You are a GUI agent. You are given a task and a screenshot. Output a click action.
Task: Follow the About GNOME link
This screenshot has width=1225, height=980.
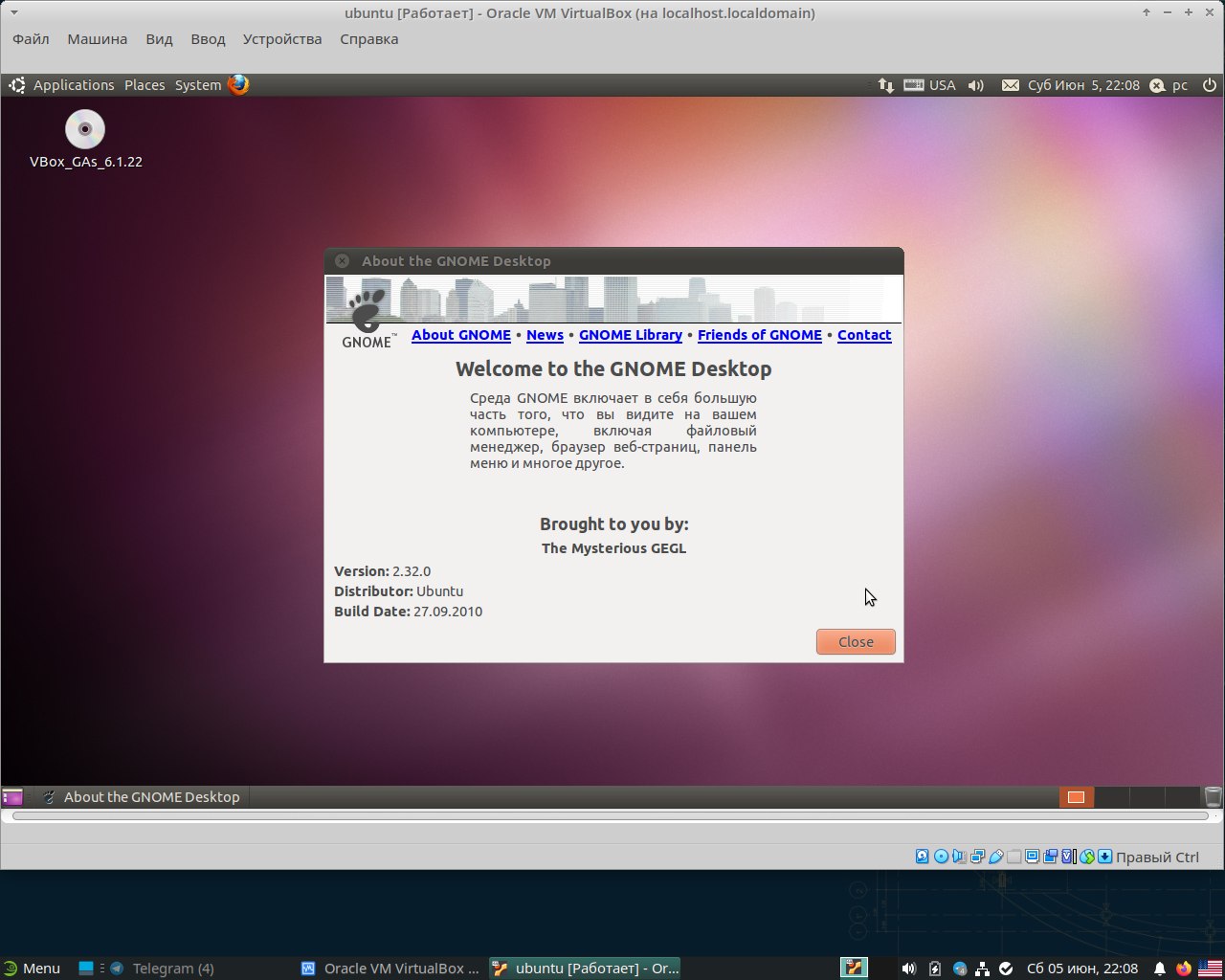tap(461, 335)
